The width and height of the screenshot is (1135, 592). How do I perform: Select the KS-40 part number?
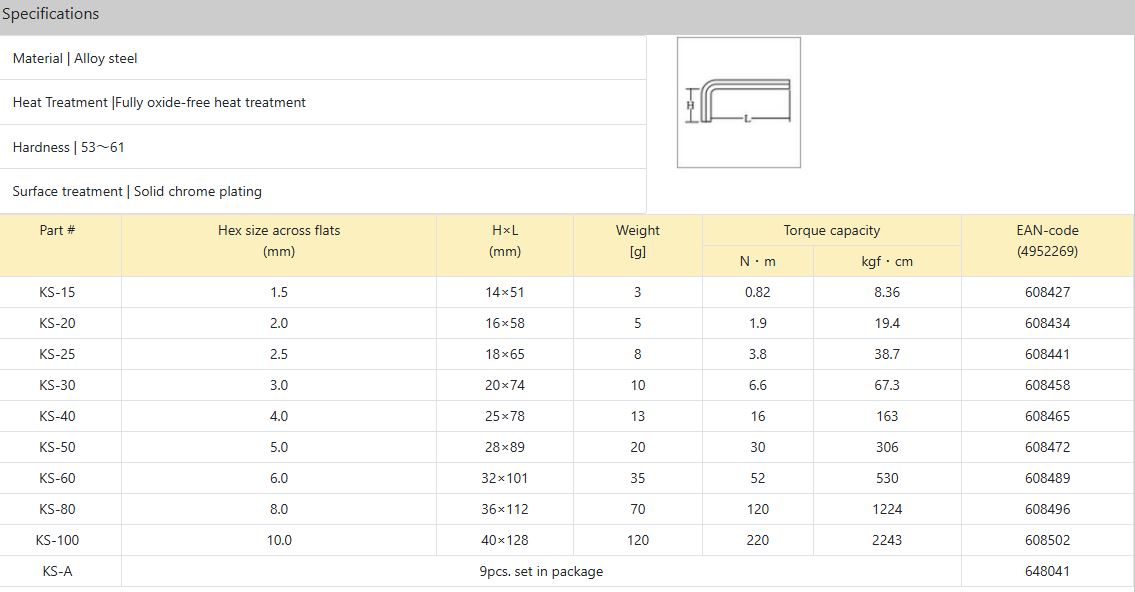(x=57, y=416)
